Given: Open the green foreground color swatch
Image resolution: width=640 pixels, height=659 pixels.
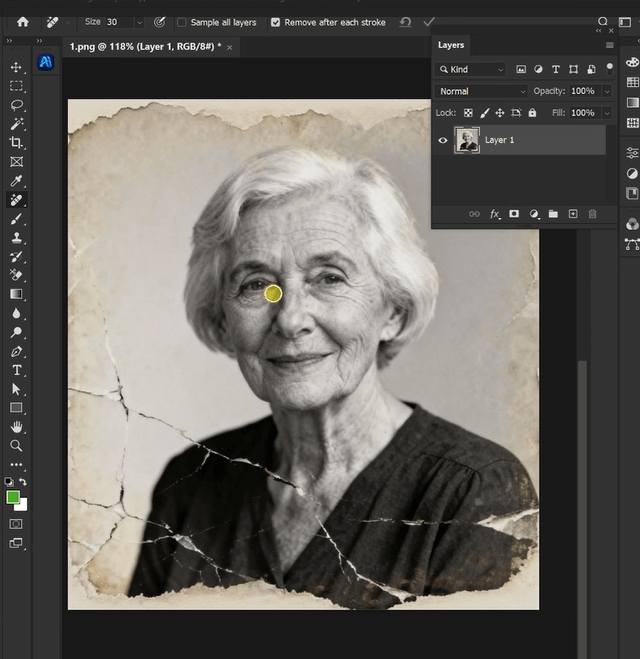Looking at the screenshot, I should click(13, 497).
